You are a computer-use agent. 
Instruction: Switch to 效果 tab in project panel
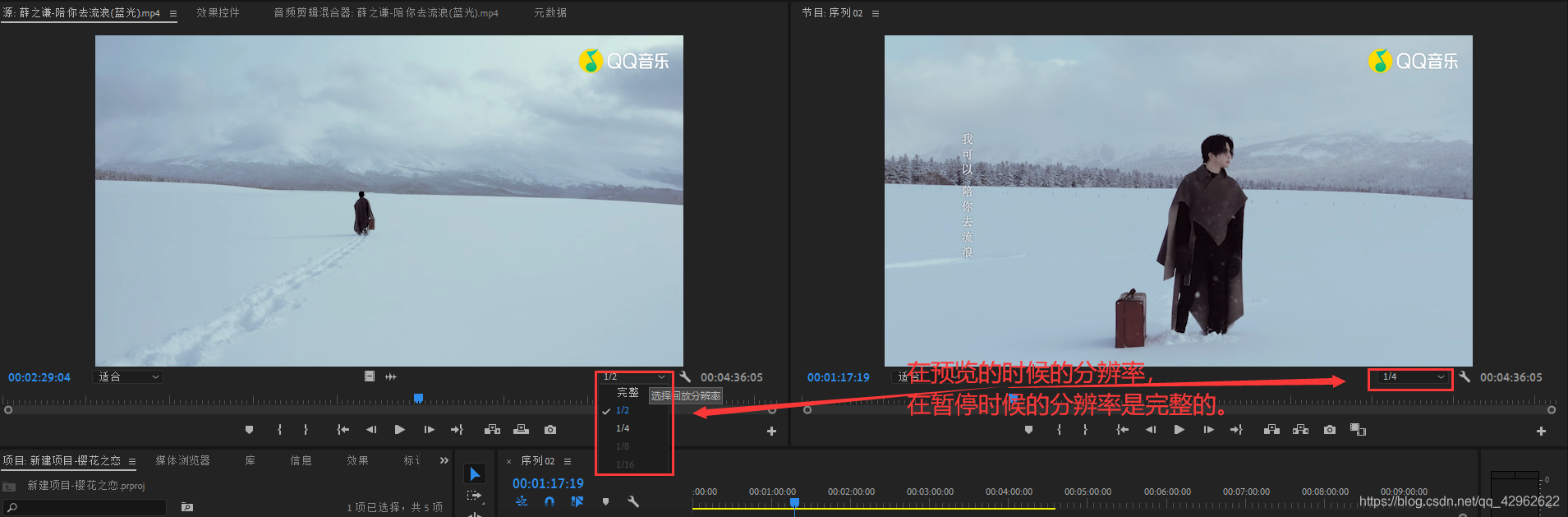[357, 460]
